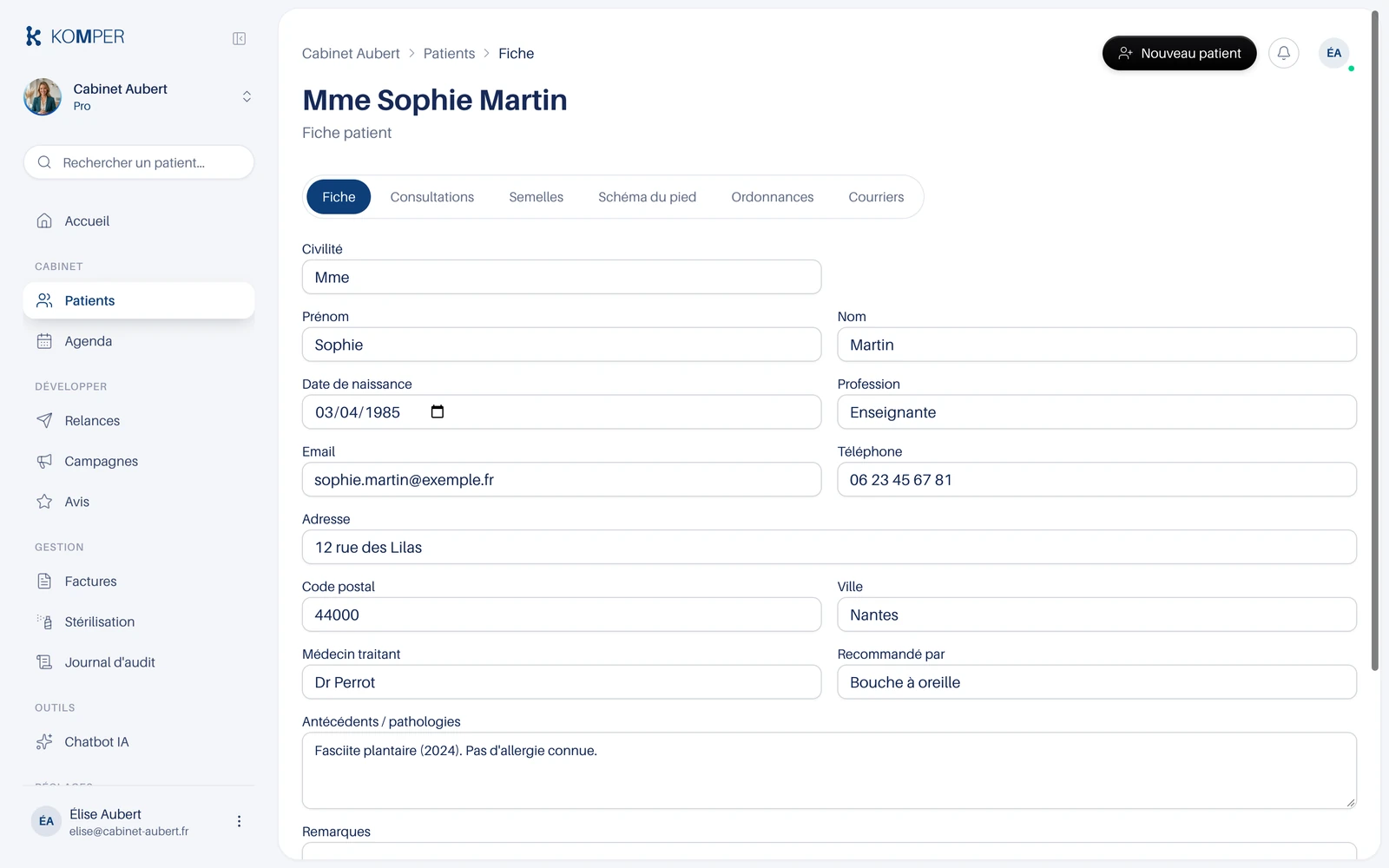Edit the Profession field
This screenshot has height=868, width=1389.
pos(1096,412)
